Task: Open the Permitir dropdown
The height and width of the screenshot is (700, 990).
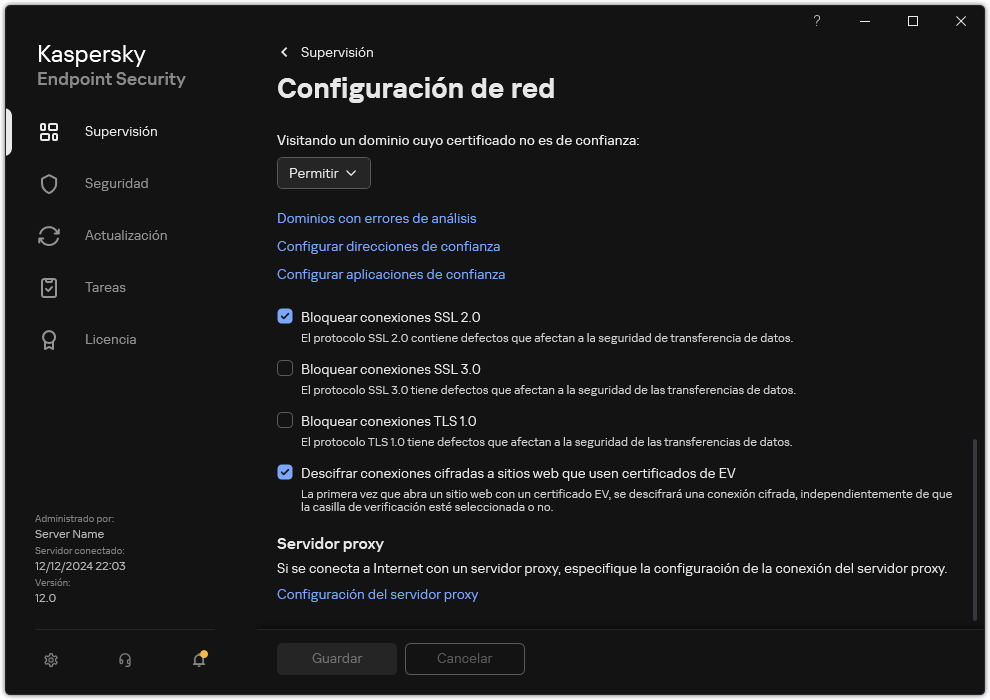Action: click(323, 172)
